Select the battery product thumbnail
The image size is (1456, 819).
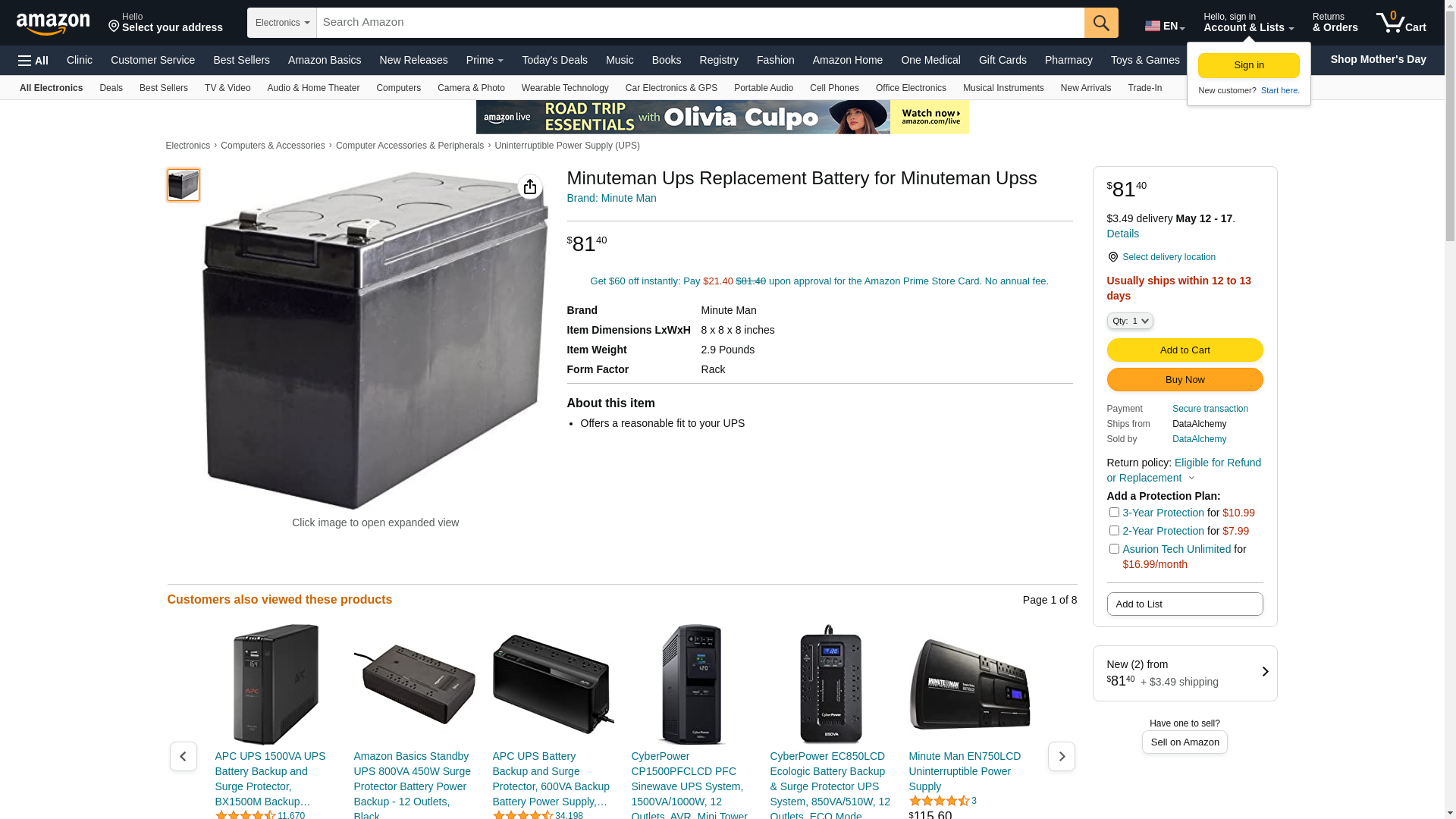[x=184, y=185]
